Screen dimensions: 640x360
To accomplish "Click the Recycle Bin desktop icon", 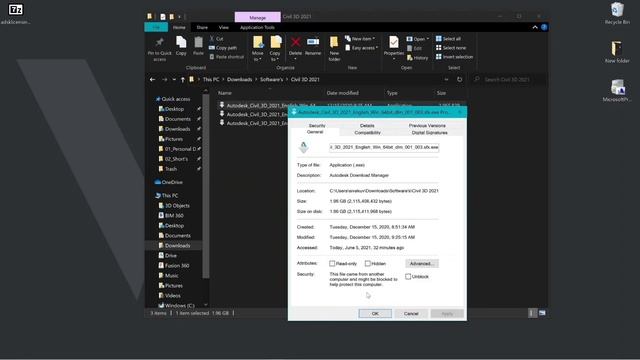I will [617, 13].
